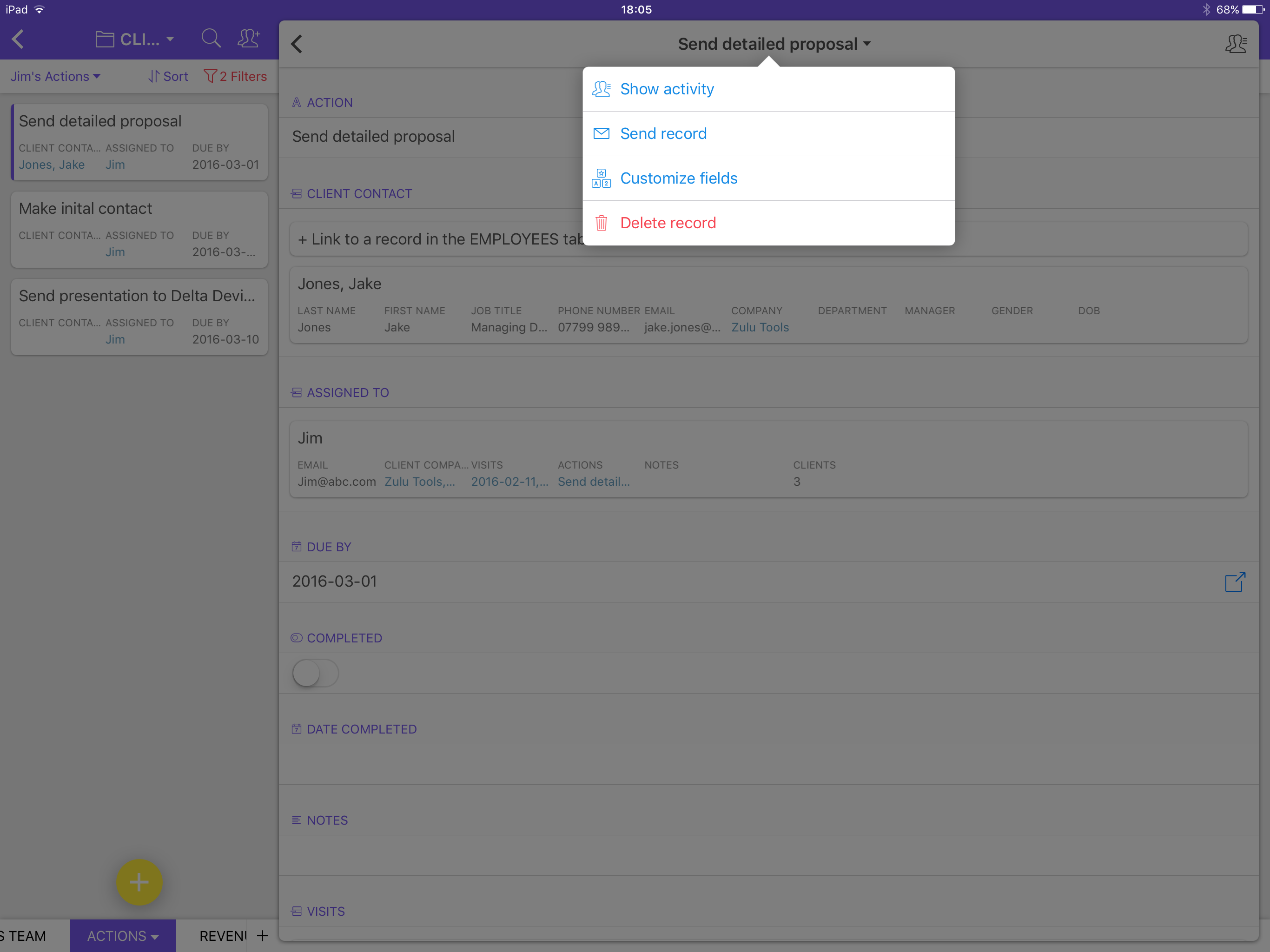1270x952 pixels.
Task: Expand the Jim's Actions view dropdown
Action: (56, 76)
